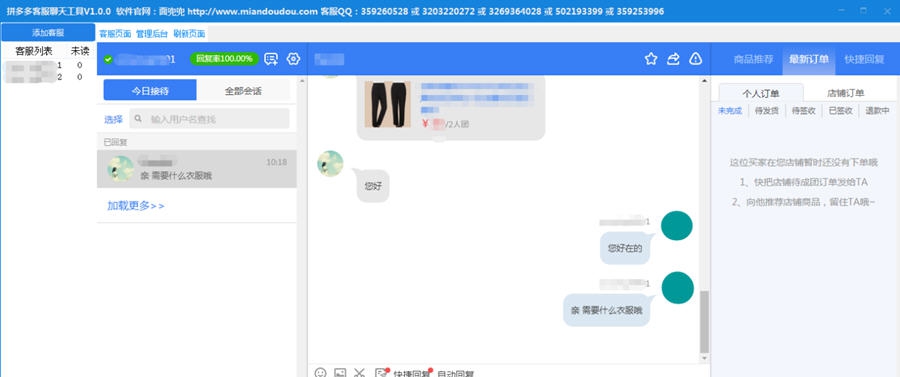Click the scissors screenshot icon
This screenshot has width=900, height=377.
pos(359,374)
